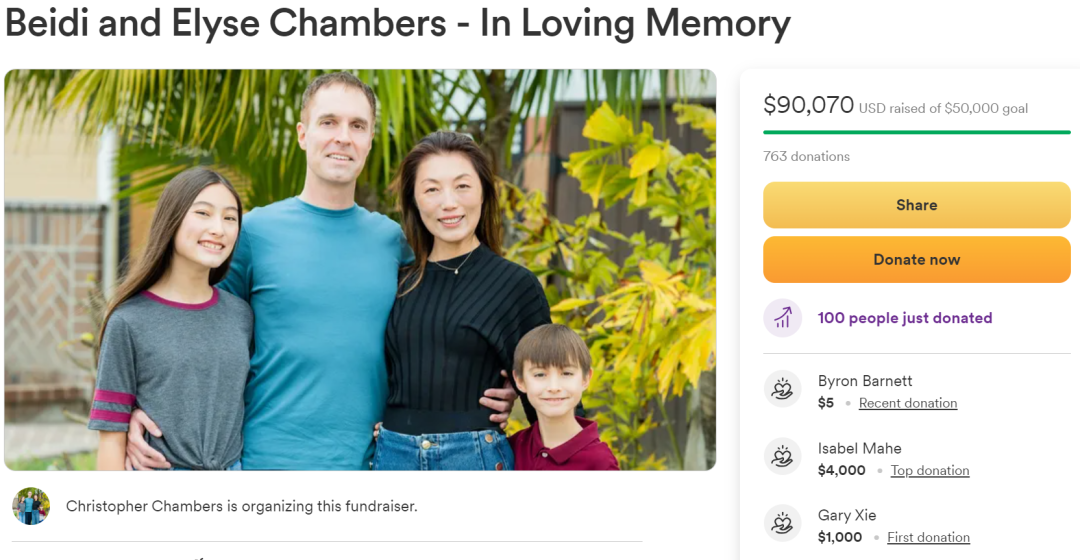The image size is (1080, 560).
Task: Click the Gary Xie donor name
Action: point(847,515)
